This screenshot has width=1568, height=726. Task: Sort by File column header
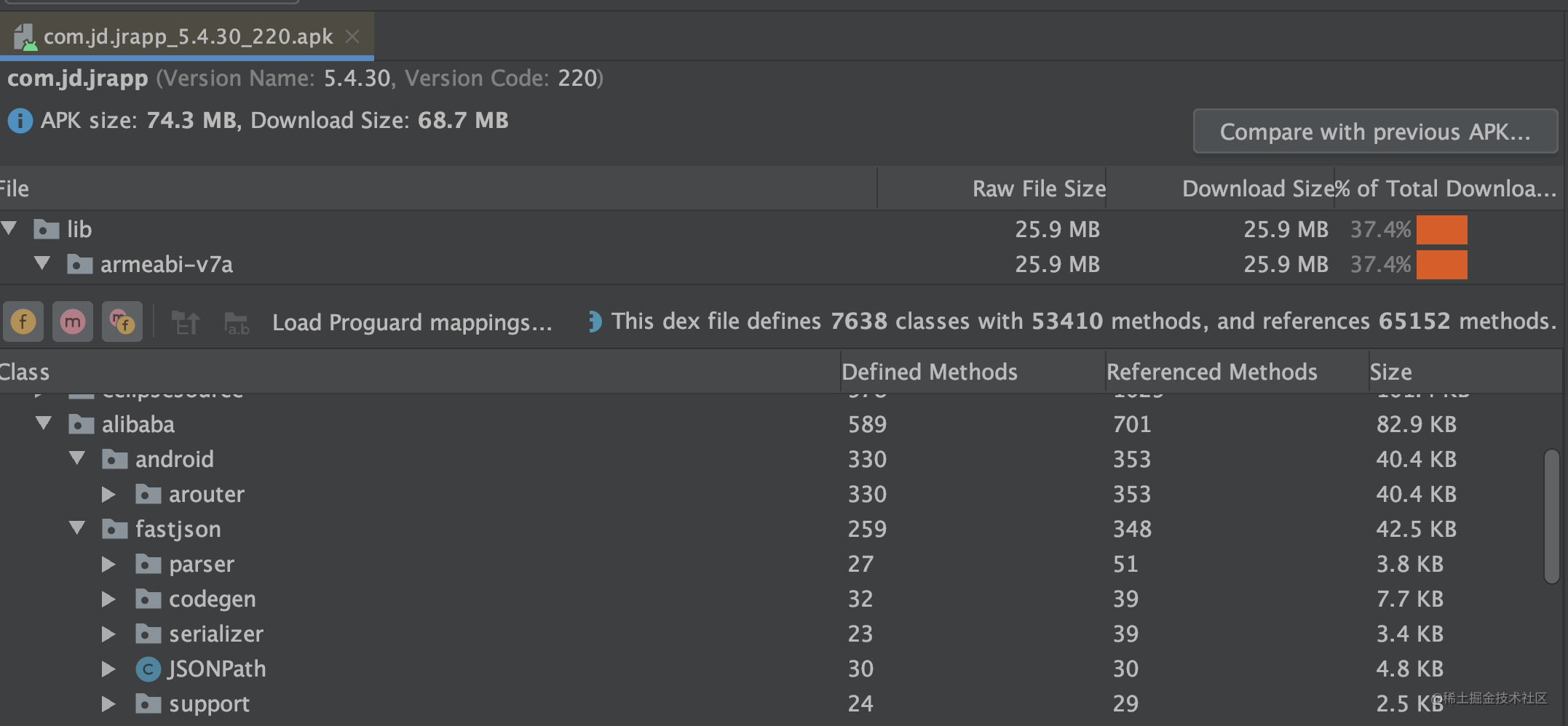click(437, 188)
